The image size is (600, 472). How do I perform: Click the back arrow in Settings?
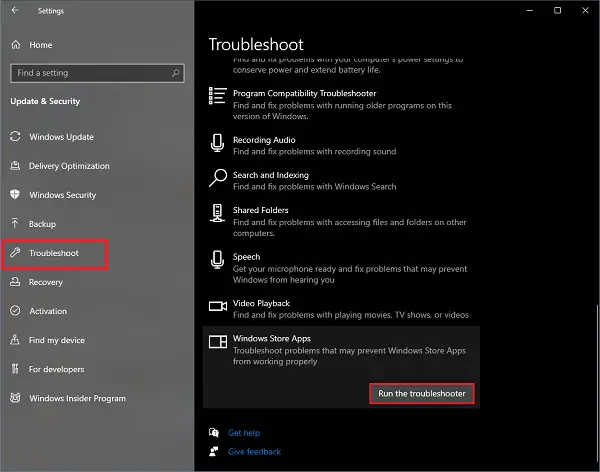pos(15,10)
